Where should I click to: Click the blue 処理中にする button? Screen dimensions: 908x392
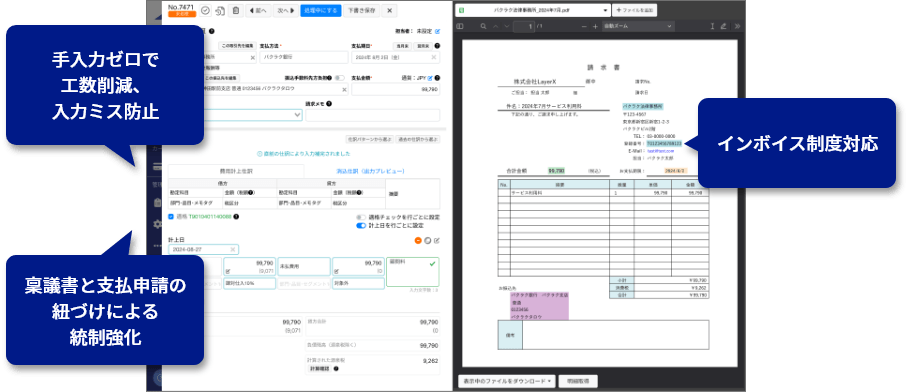click(320, 10)
